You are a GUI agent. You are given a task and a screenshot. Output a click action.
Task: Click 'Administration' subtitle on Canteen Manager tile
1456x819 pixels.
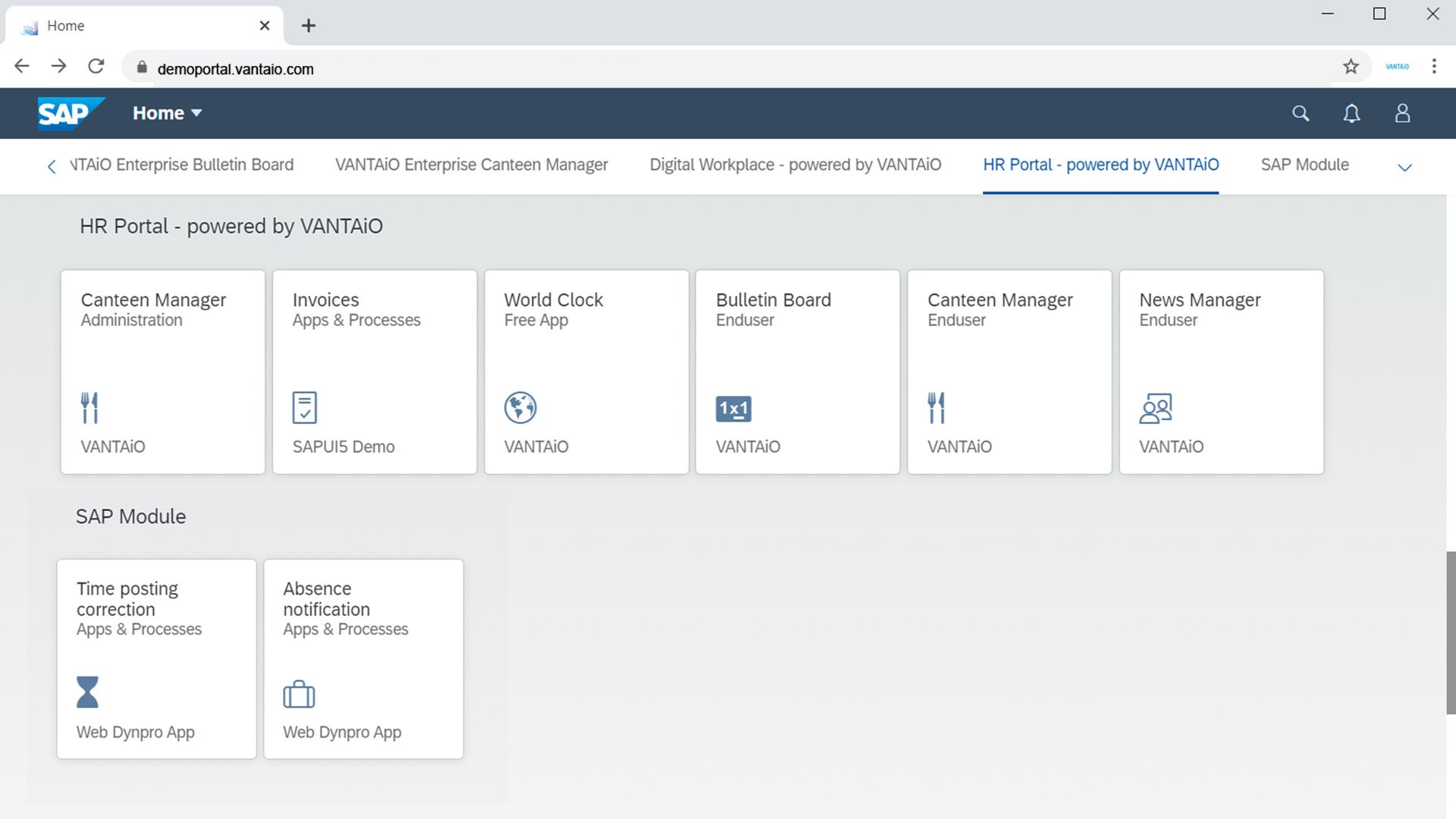tap(131, 320)
